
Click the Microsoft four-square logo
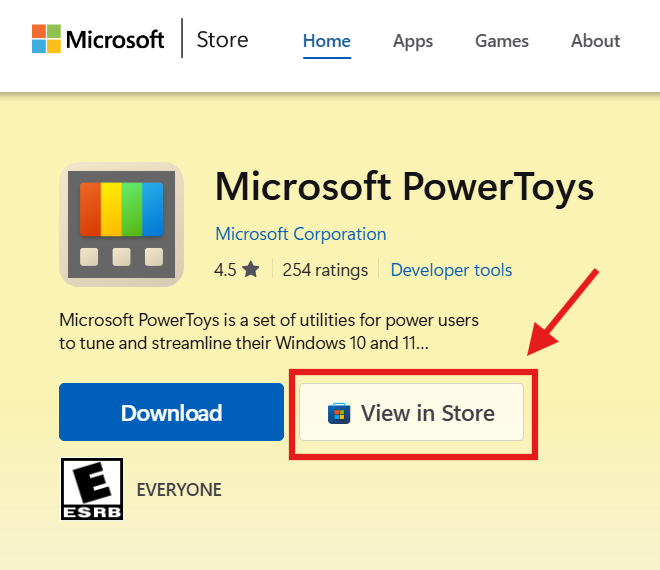point(46,40)
